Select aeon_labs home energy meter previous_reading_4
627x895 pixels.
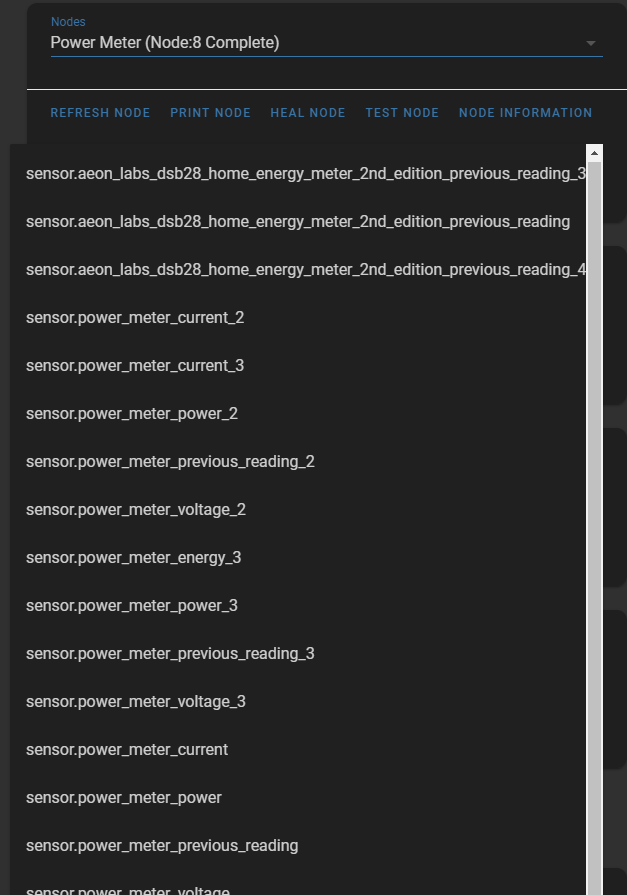pyautogui.click(x=305, y=270)
